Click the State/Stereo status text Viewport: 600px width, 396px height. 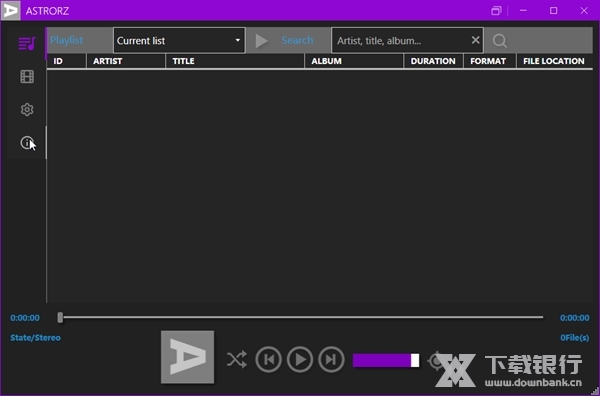click(35, 338)
